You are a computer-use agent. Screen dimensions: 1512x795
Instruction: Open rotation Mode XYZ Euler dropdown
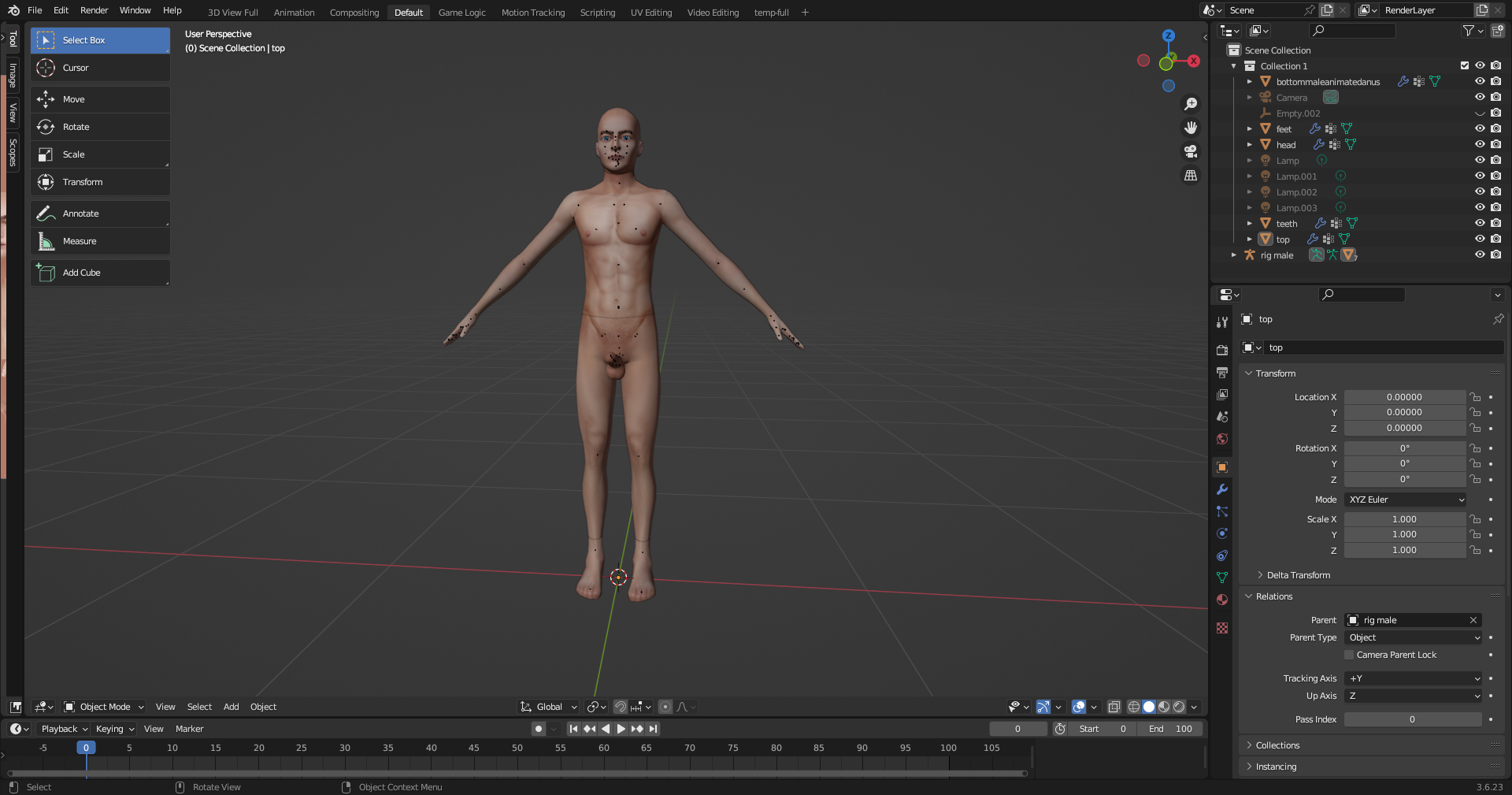point(1406,500)
